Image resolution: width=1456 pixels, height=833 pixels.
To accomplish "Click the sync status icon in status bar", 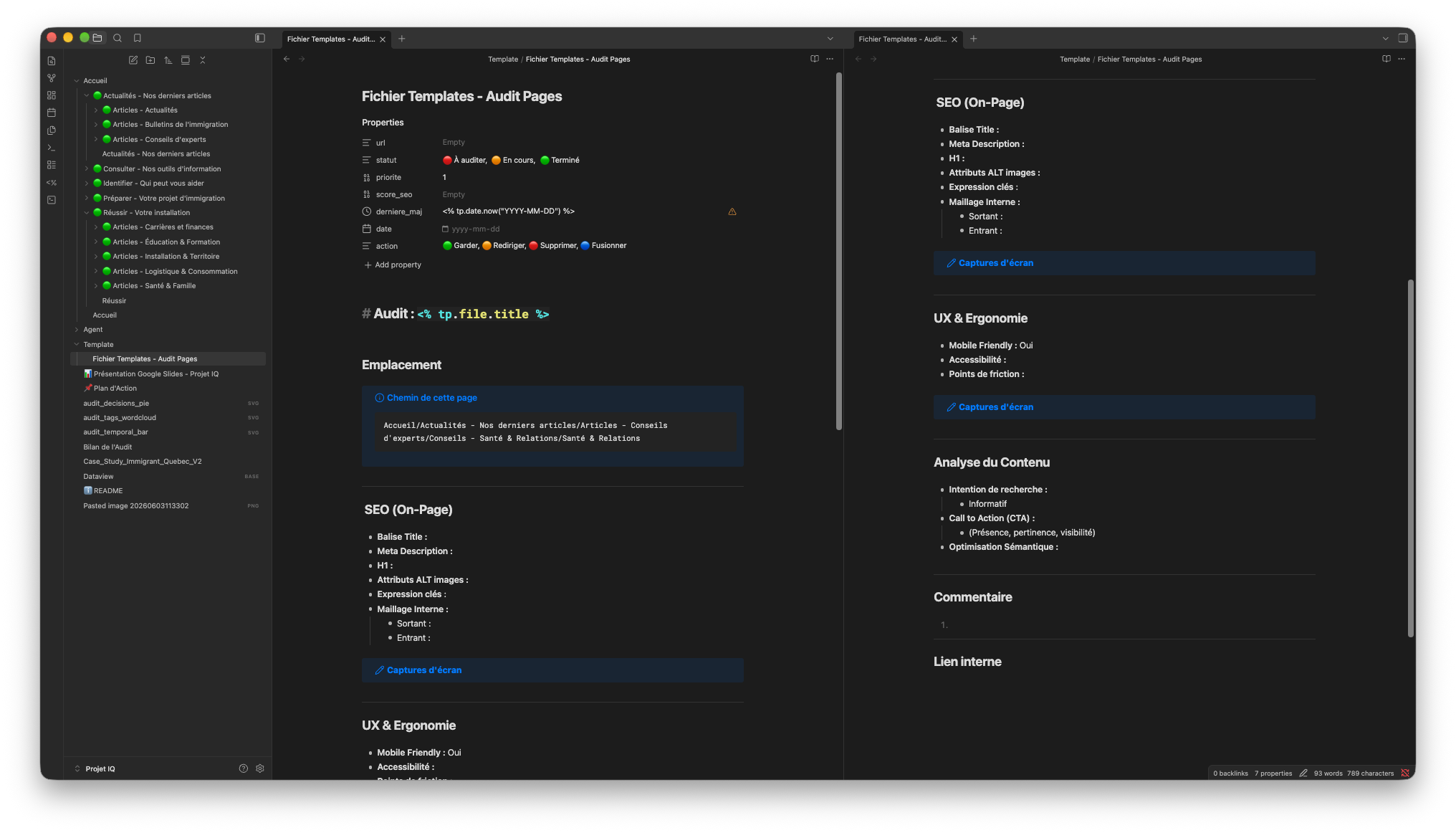I will pos(1405,773).
